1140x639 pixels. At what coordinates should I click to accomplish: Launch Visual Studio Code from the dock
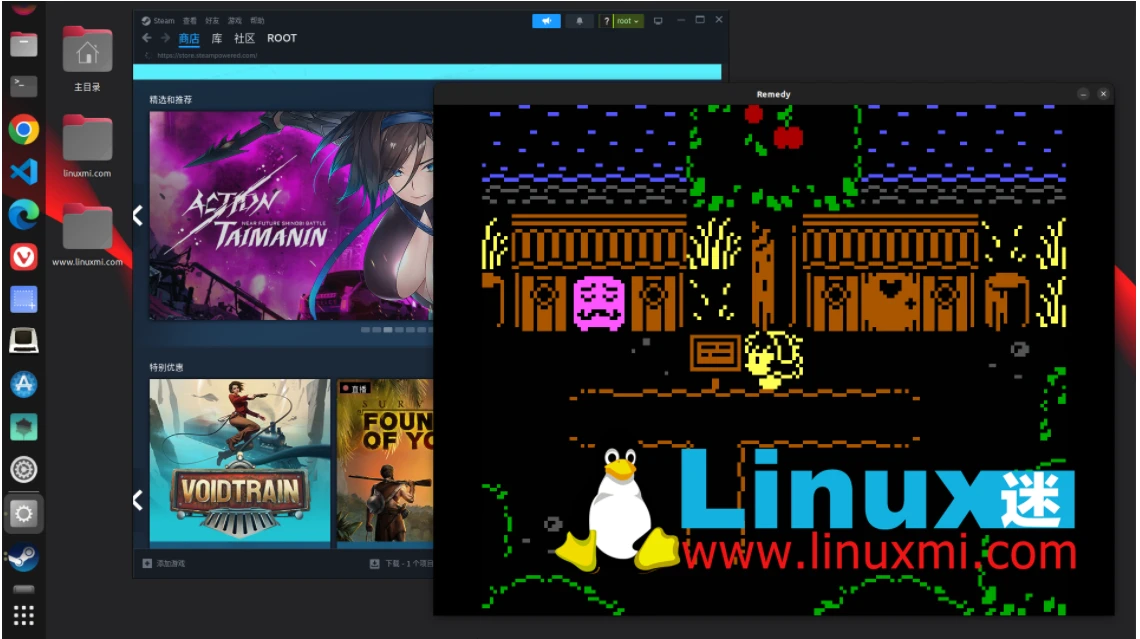[23, 172]
